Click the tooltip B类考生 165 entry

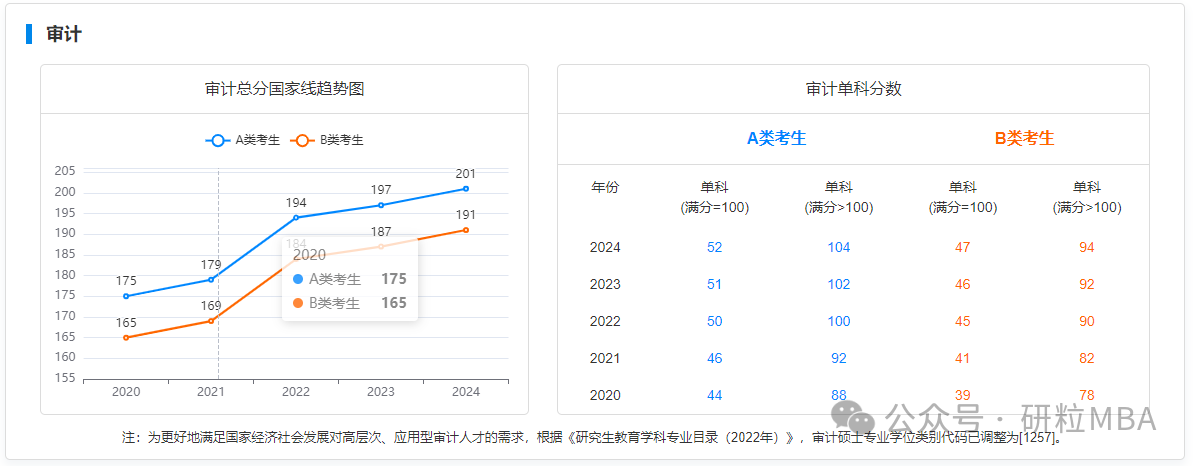[349, 303]
